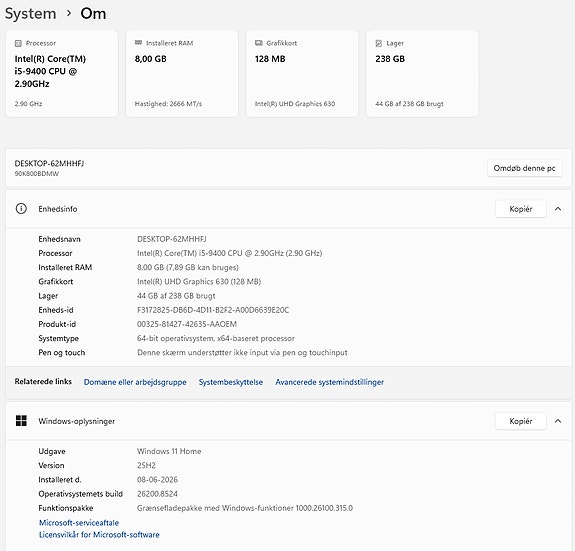Click the Windows logo icon beside Windows-oplysninger
This screenshot has height=551, width=575.
(21, 420)
